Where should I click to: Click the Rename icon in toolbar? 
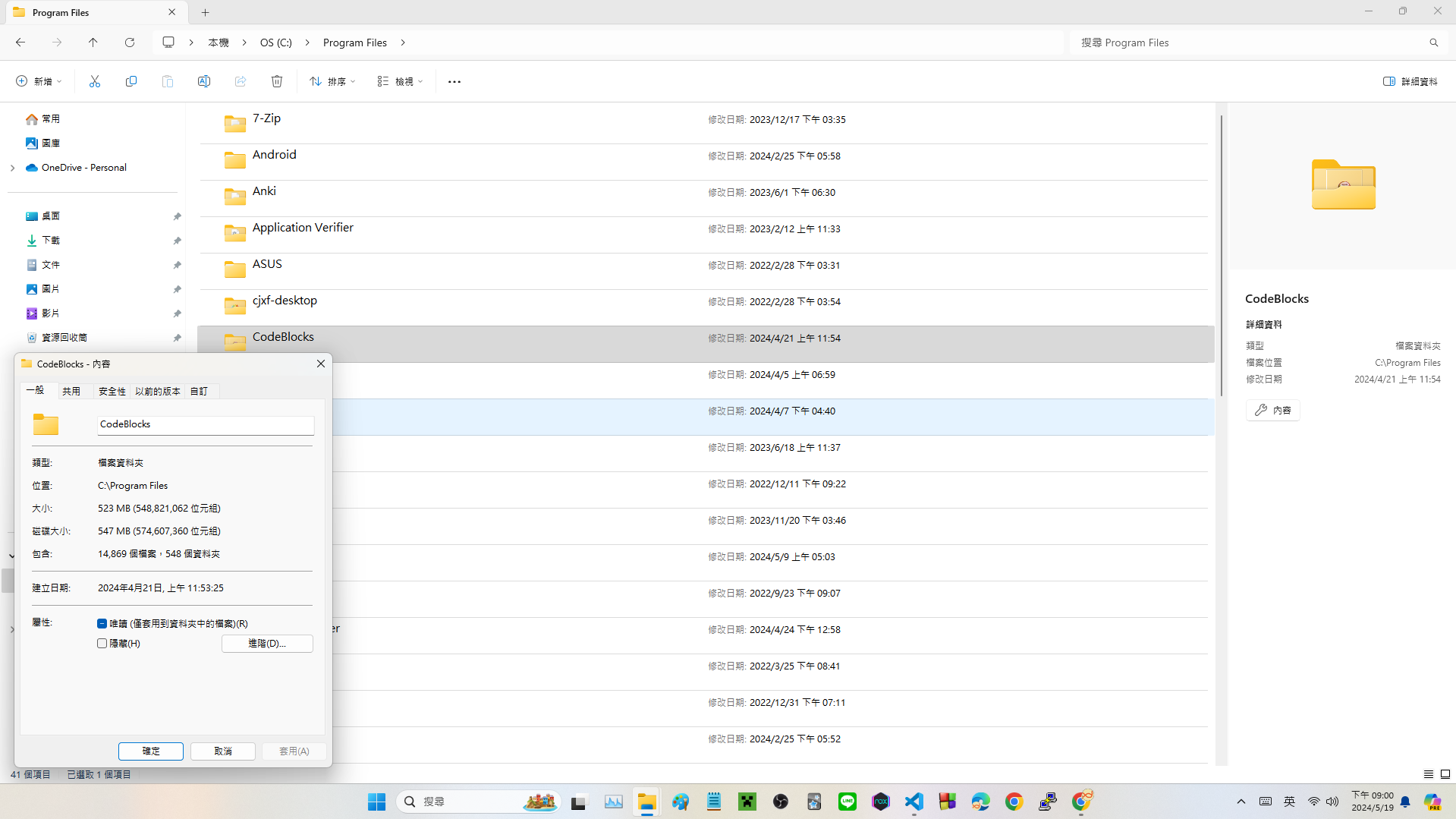[x=204, y=81]
